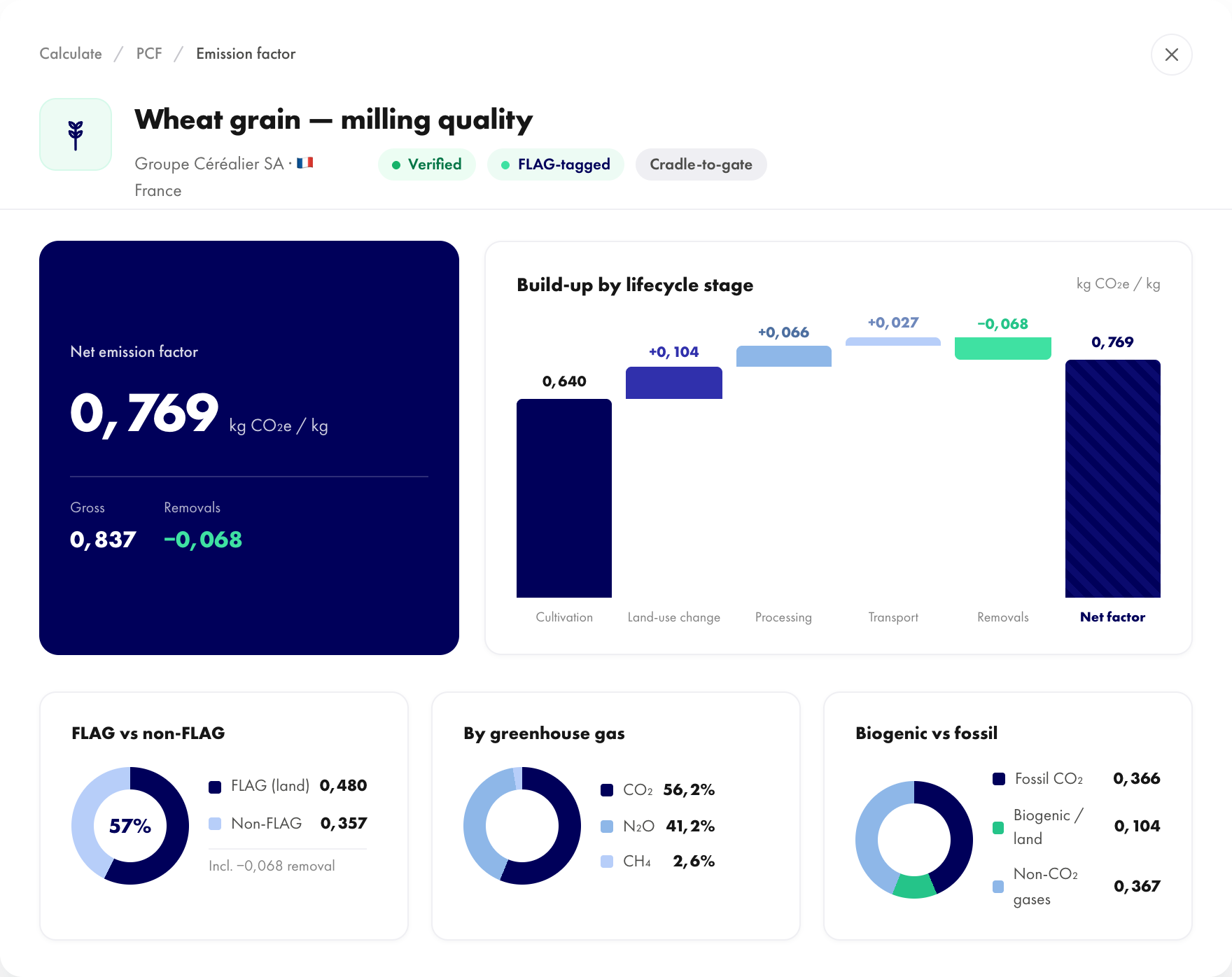Screen dimensions: 1232x977
Task: Select the Cultivation bar in waterfall chart
Action: tap(564, 498)
